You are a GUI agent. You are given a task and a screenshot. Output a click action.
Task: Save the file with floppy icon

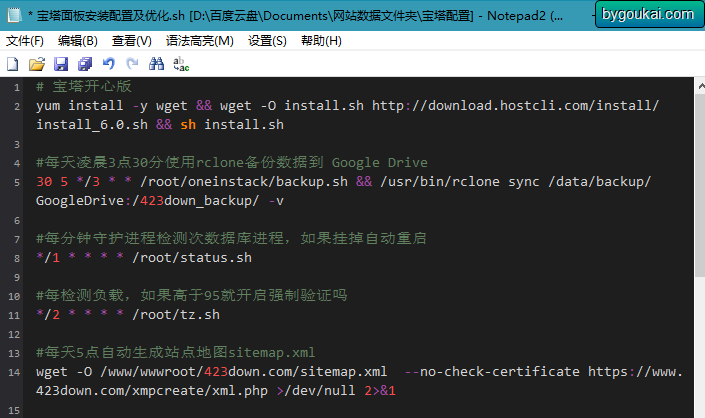(61, 64)
